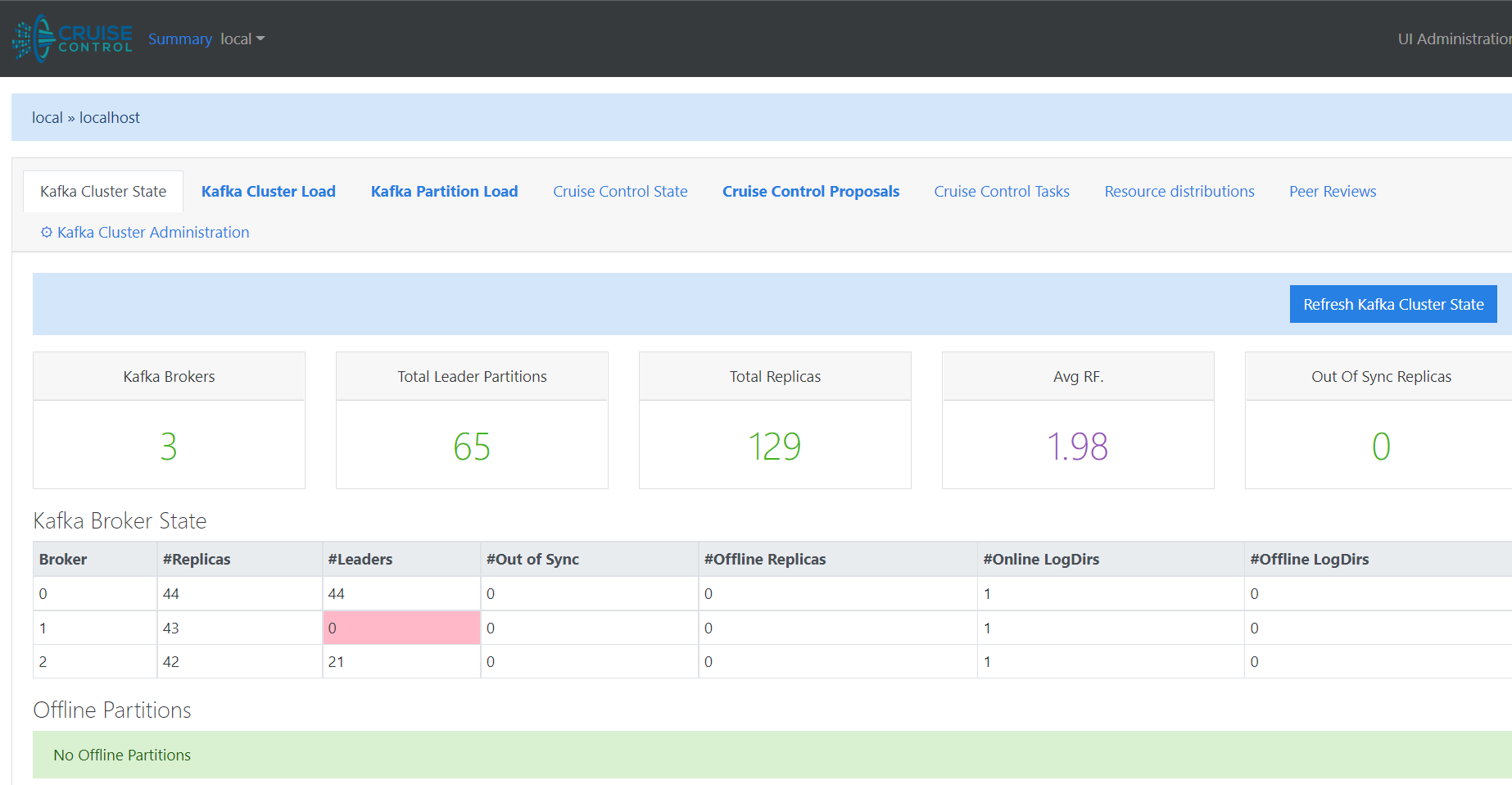Click replicas value 43 for broker 1
The height and width of the screenshot is (785, 1512).
pyautogui.click(x=171, y=628)
